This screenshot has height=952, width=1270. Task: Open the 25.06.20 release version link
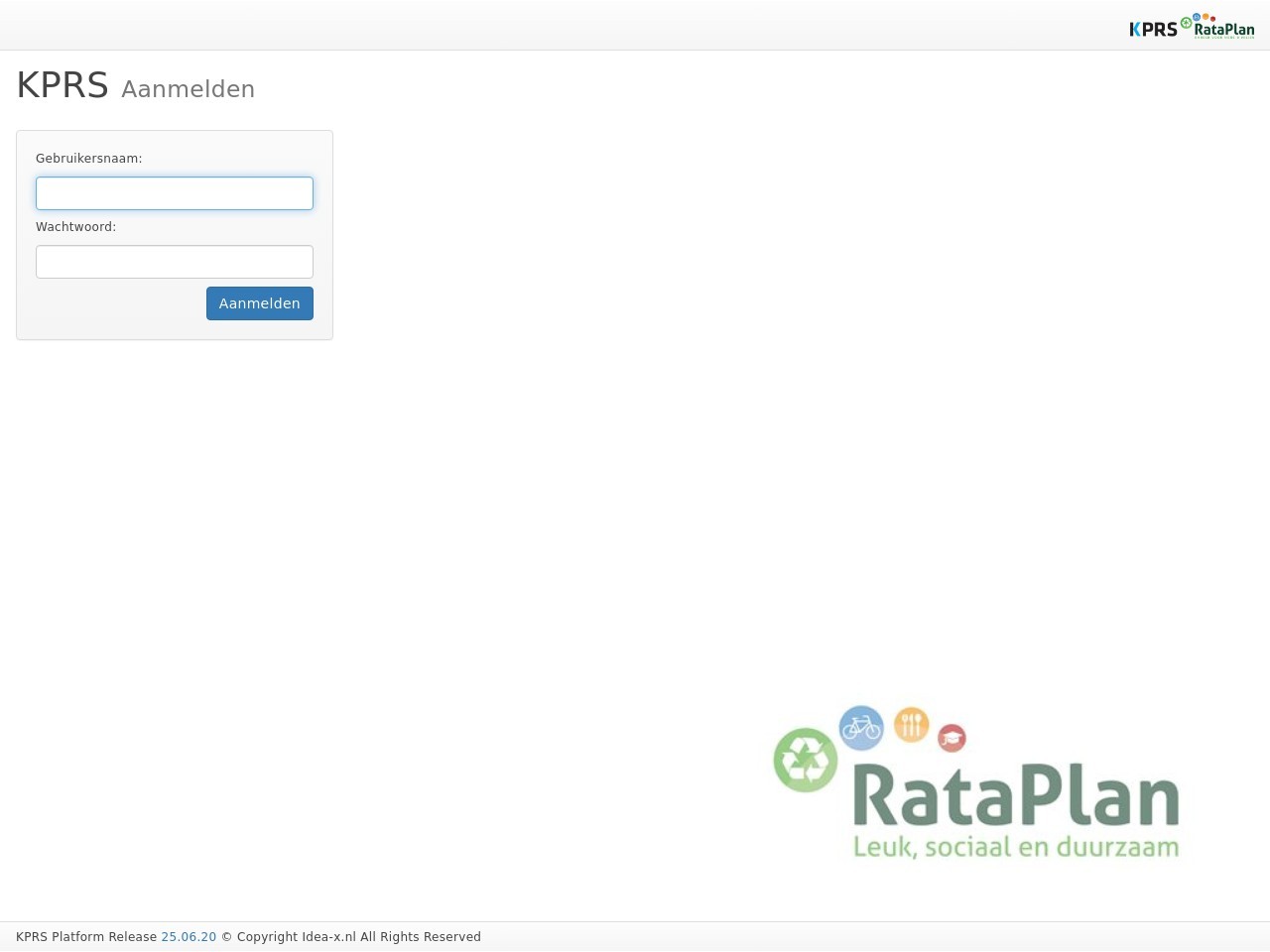click(x=189, y=937)
